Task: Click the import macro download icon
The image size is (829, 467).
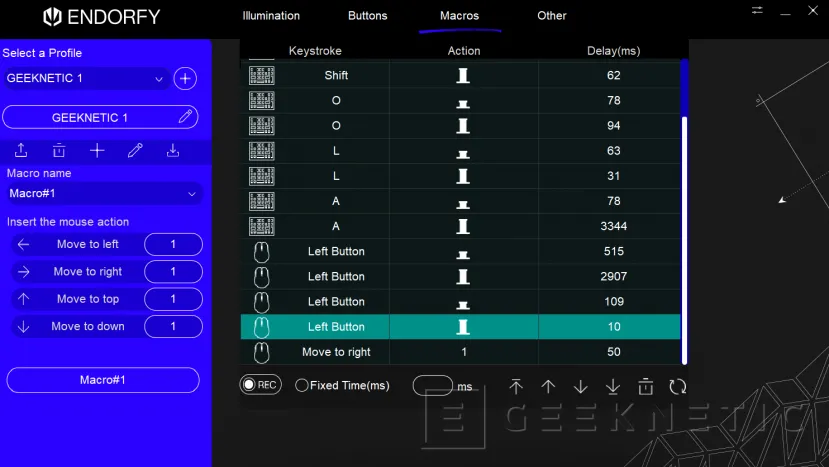Action: pos(173,151)
